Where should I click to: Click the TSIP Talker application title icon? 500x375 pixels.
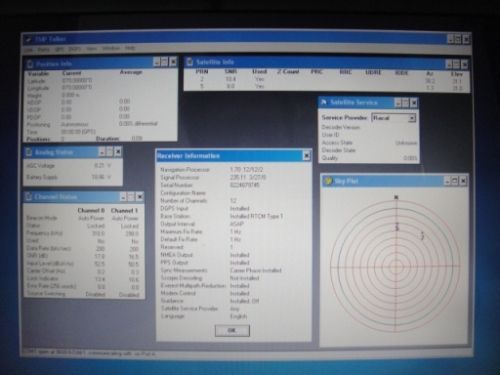coord(29,39)
